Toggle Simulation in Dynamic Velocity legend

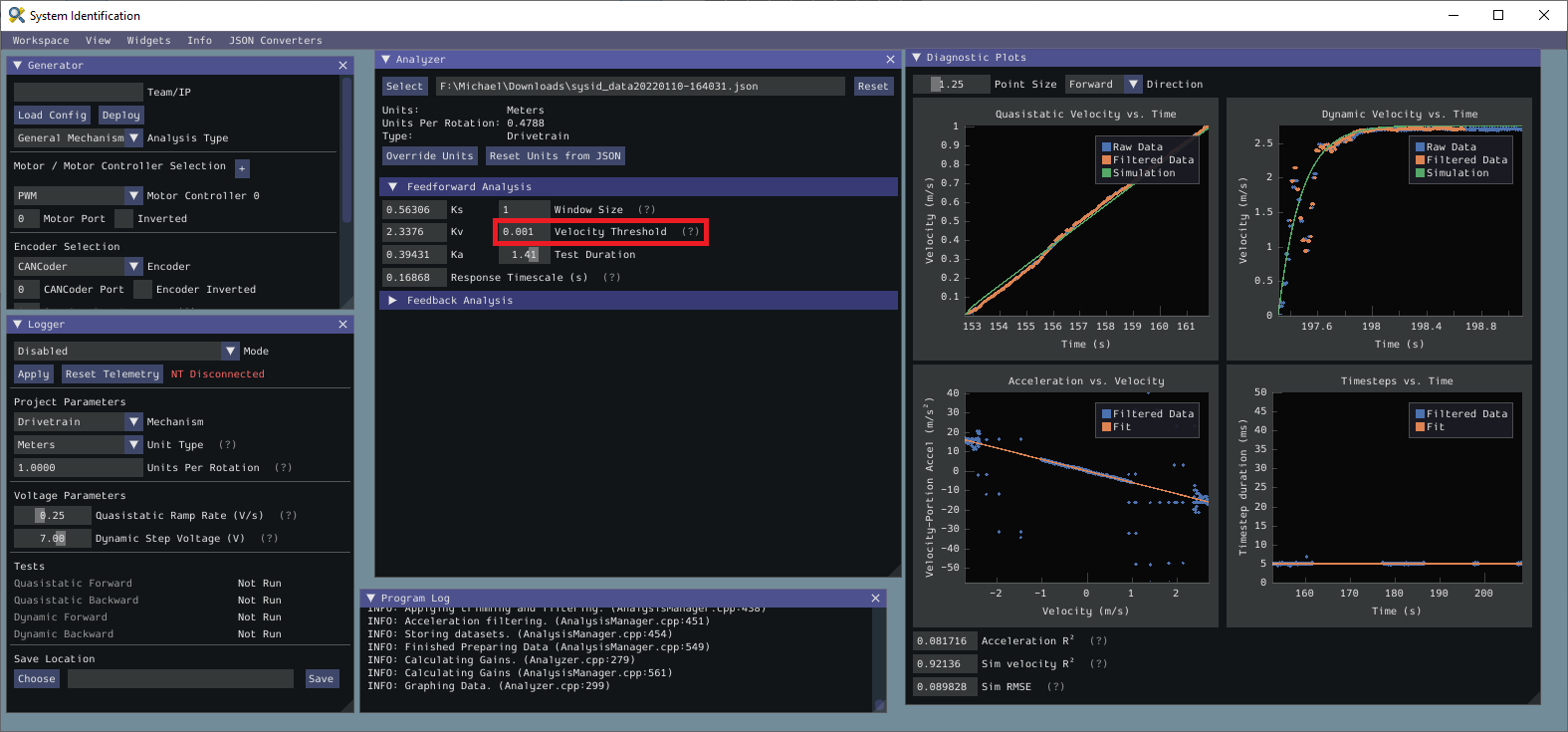(1452, 173)
